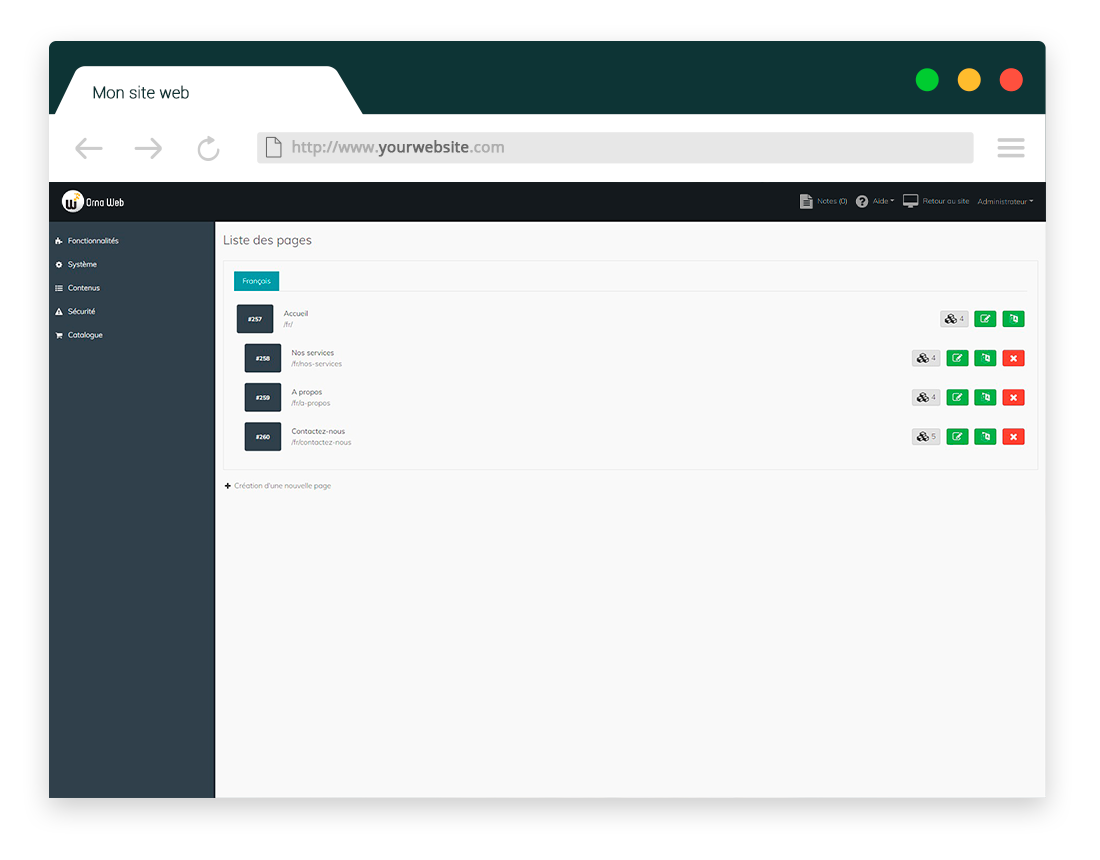
Task: Open the browser hamburger menu
Action: [x=1011, y=148]
